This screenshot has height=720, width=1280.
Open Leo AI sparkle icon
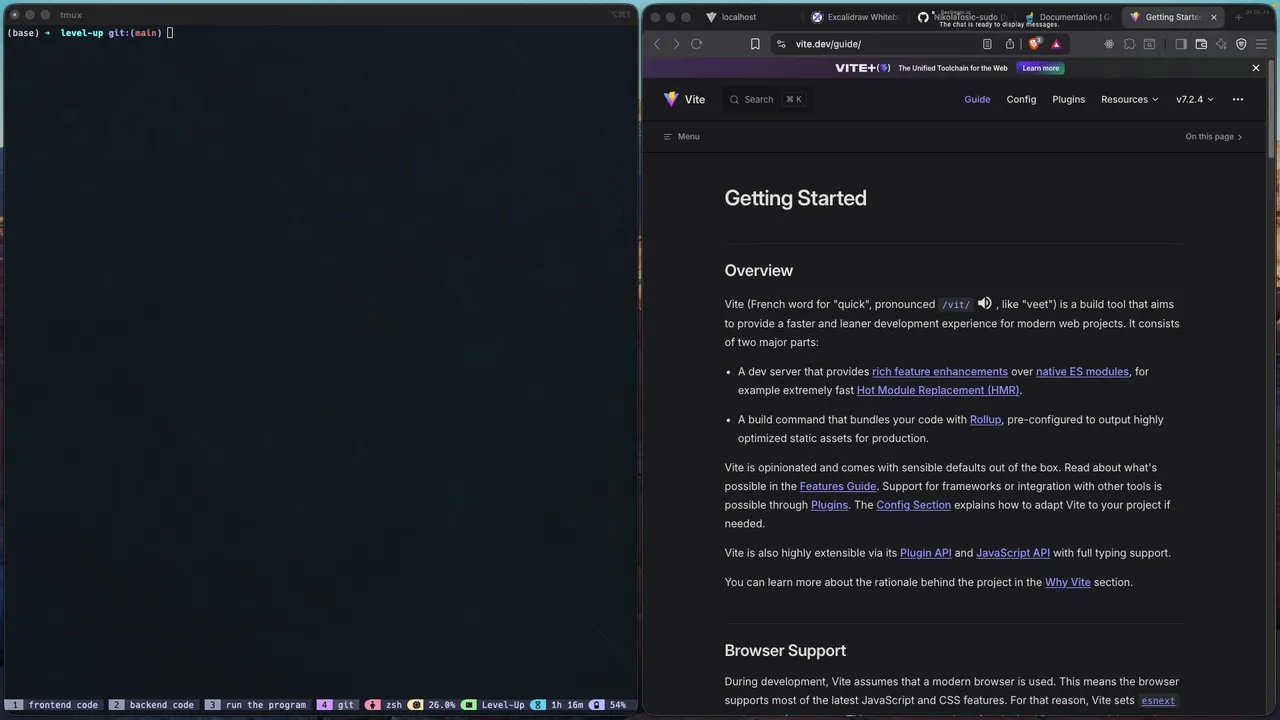(x=1221, y=44)
